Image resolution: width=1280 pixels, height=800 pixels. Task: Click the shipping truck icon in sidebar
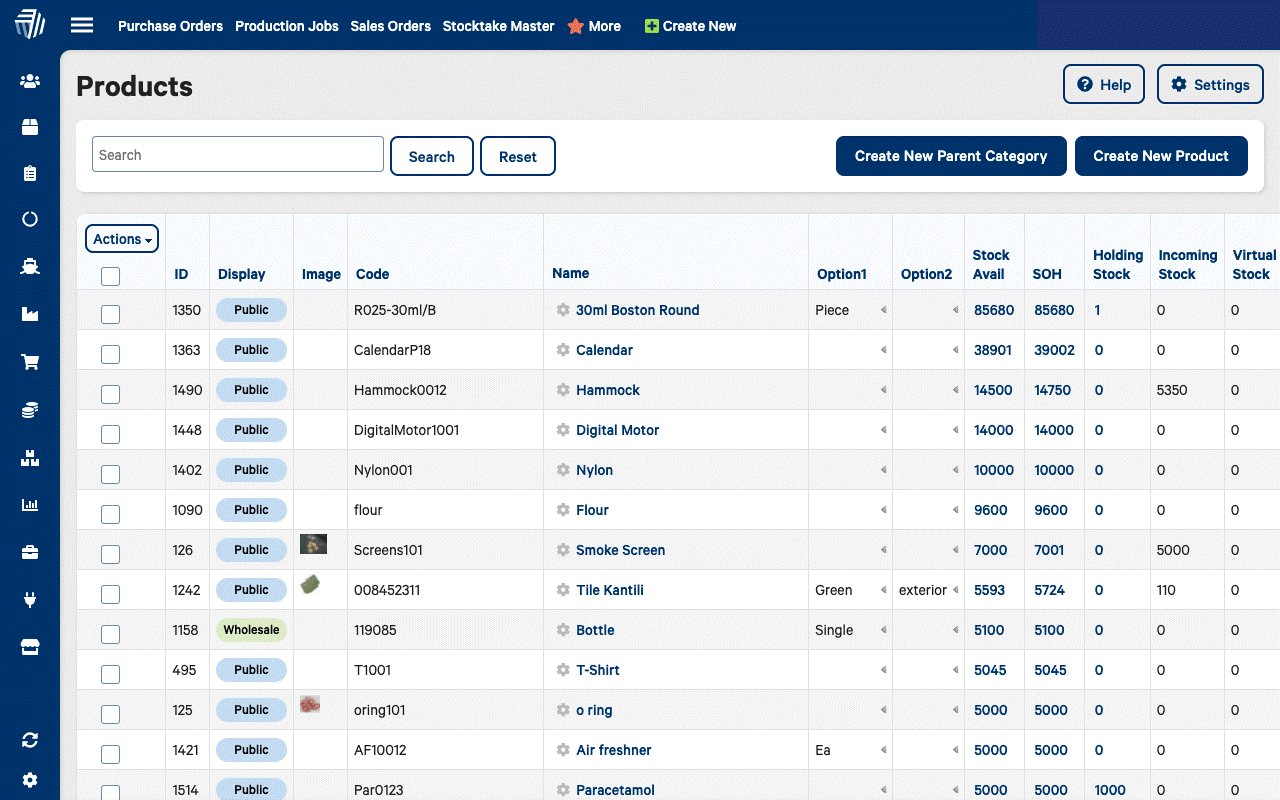pyautogui.click(x=29, y=266)
